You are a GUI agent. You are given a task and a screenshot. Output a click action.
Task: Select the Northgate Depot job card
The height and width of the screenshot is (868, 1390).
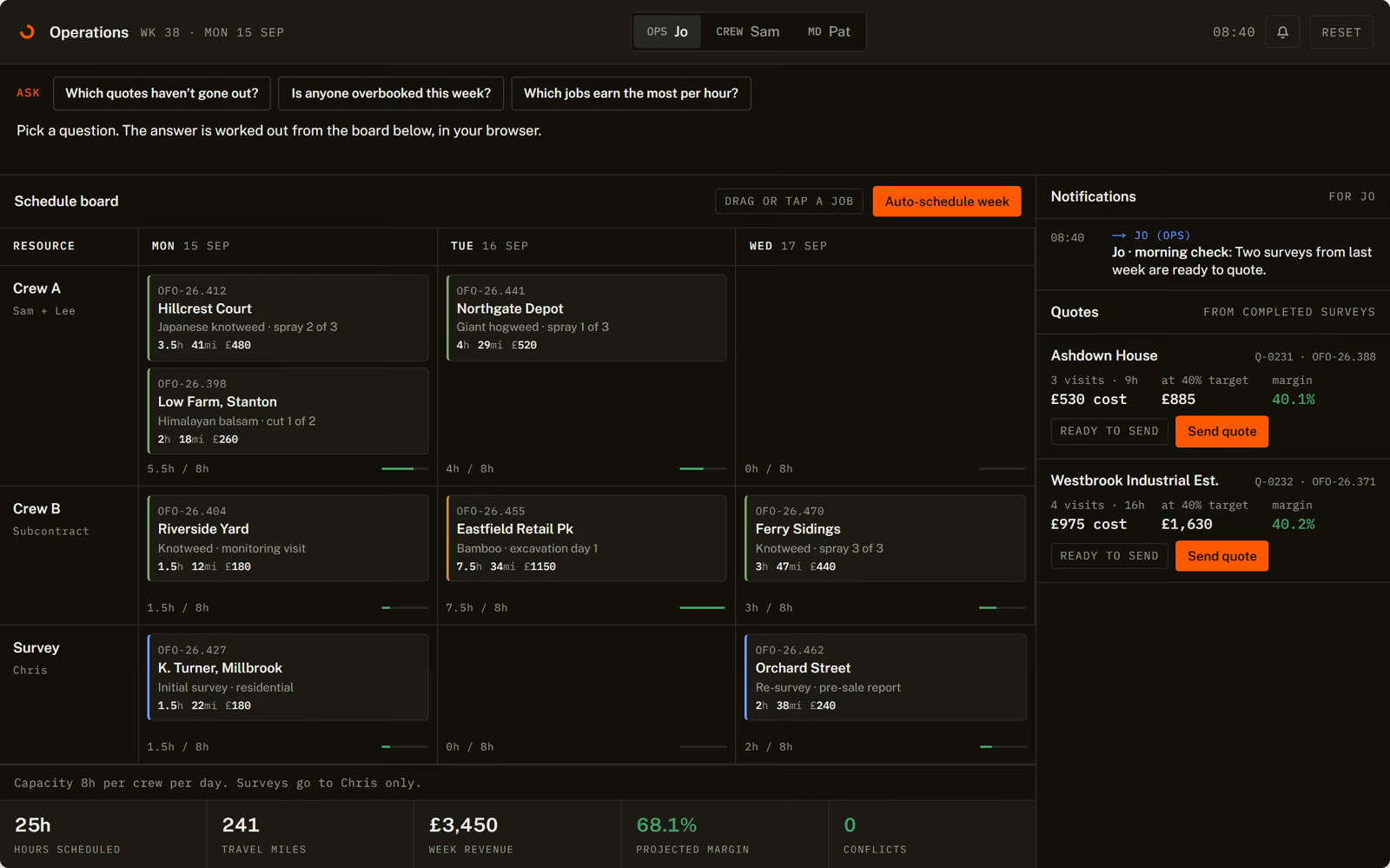click(586, 318)
